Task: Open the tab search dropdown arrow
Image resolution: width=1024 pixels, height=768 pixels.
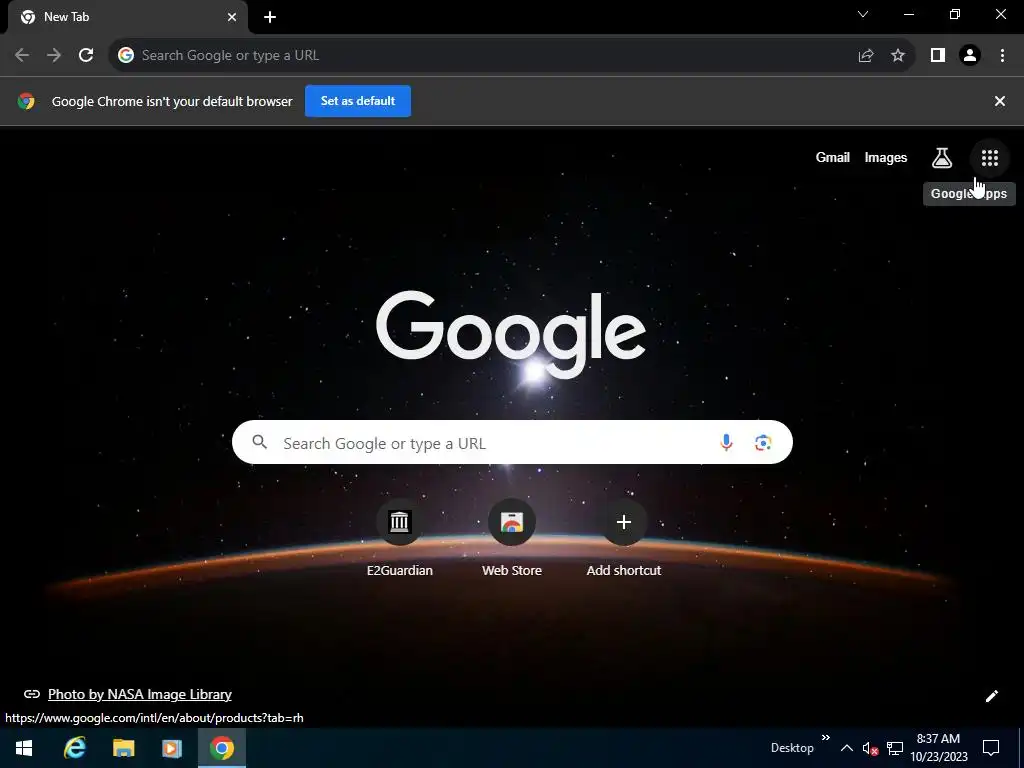Action: pos(863,14)
